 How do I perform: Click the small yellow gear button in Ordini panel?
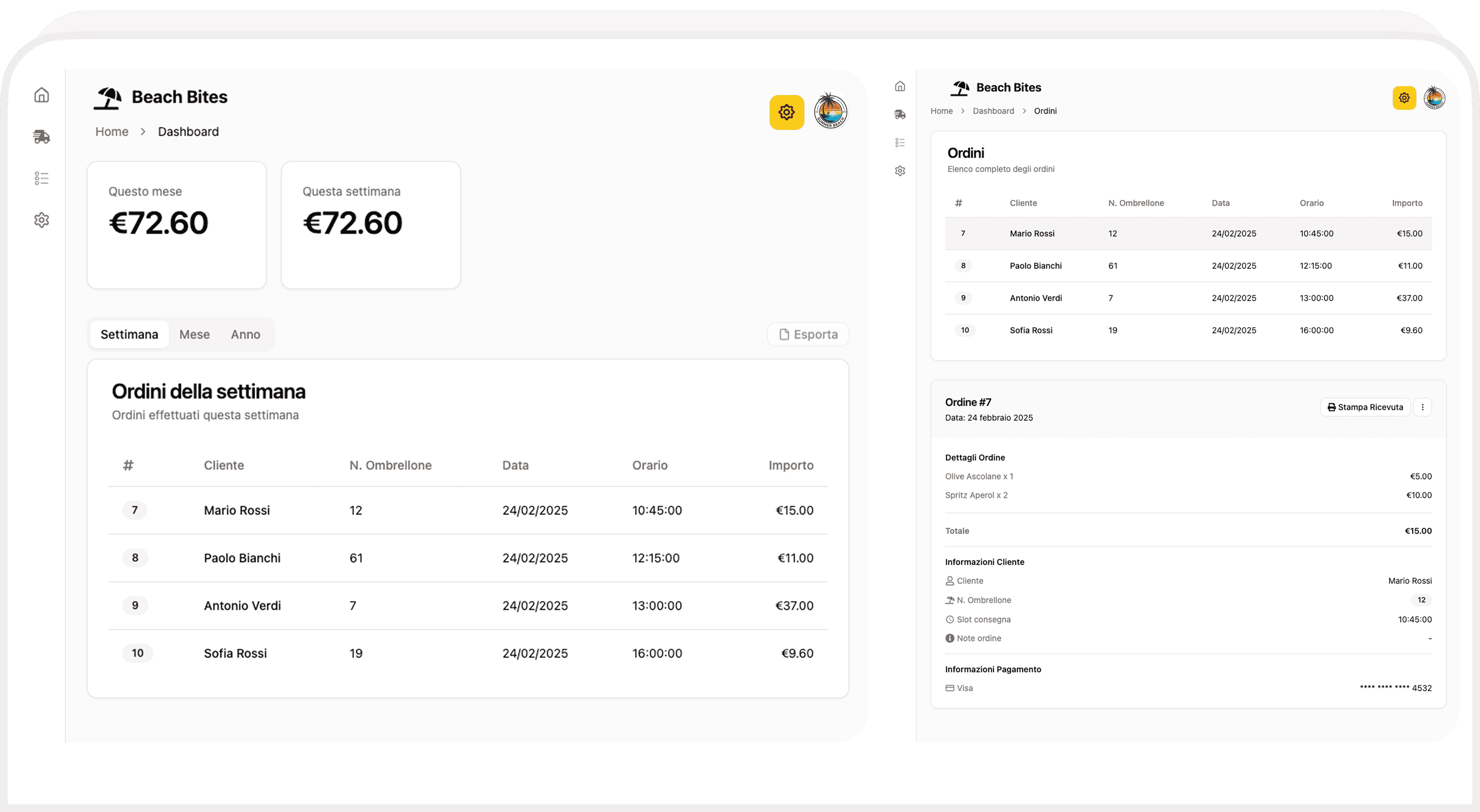pyautogui.click(x=1404, y=98)
